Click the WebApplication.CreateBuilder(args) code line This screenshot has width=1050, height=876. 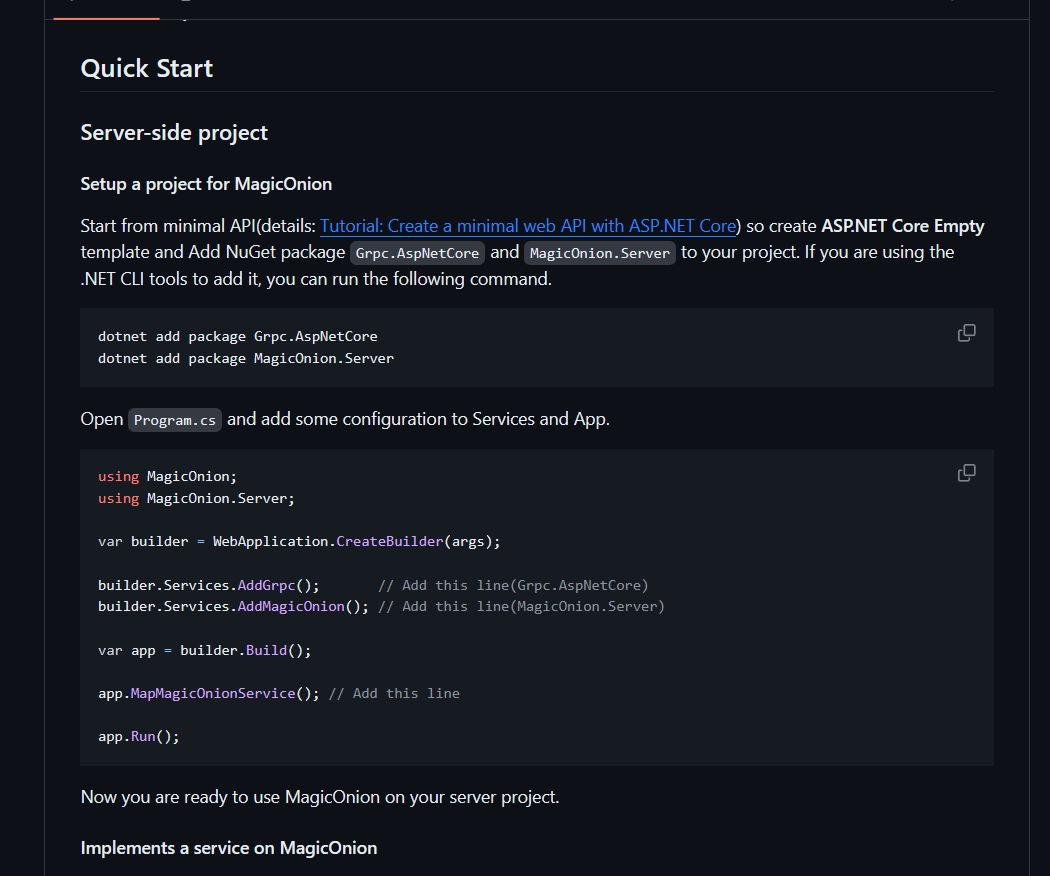(299, 541)
